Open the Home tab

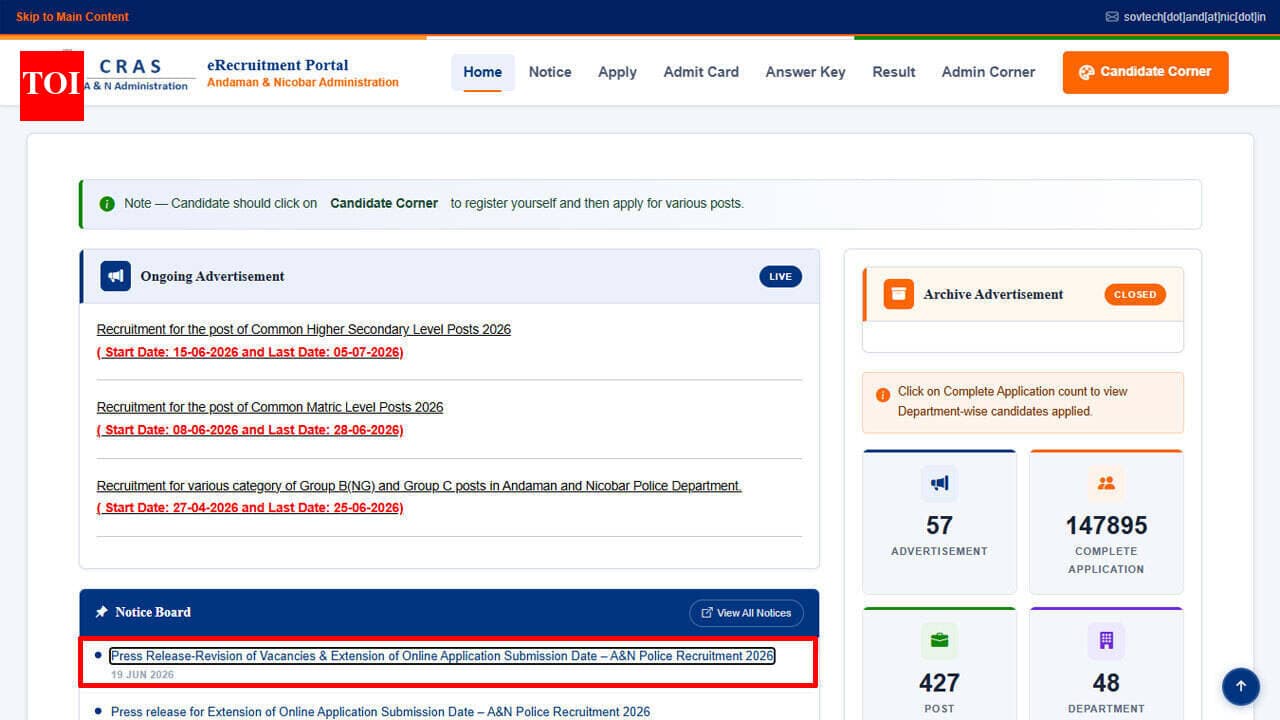pyautogui.click(x=483, y=72)
